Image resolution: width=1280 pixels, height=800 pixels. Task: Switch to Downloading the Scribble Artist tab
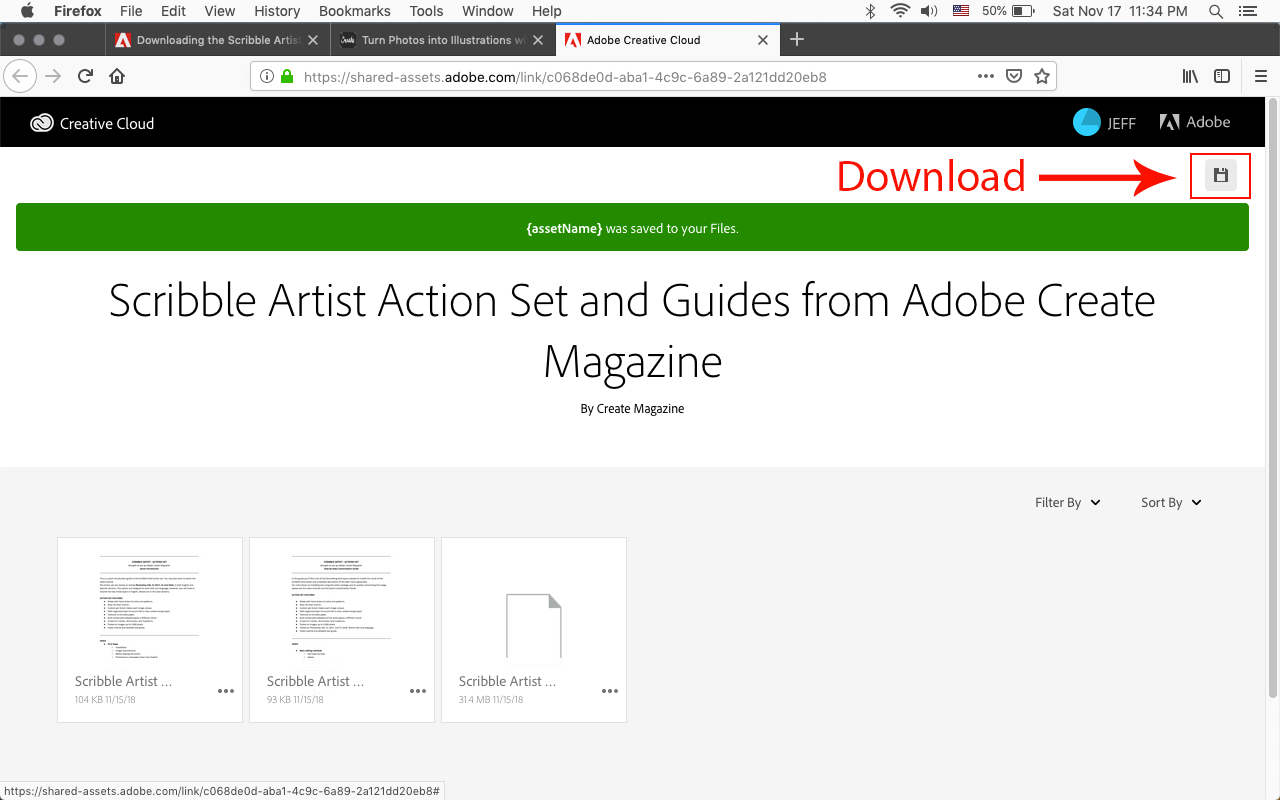coord(216,40)
